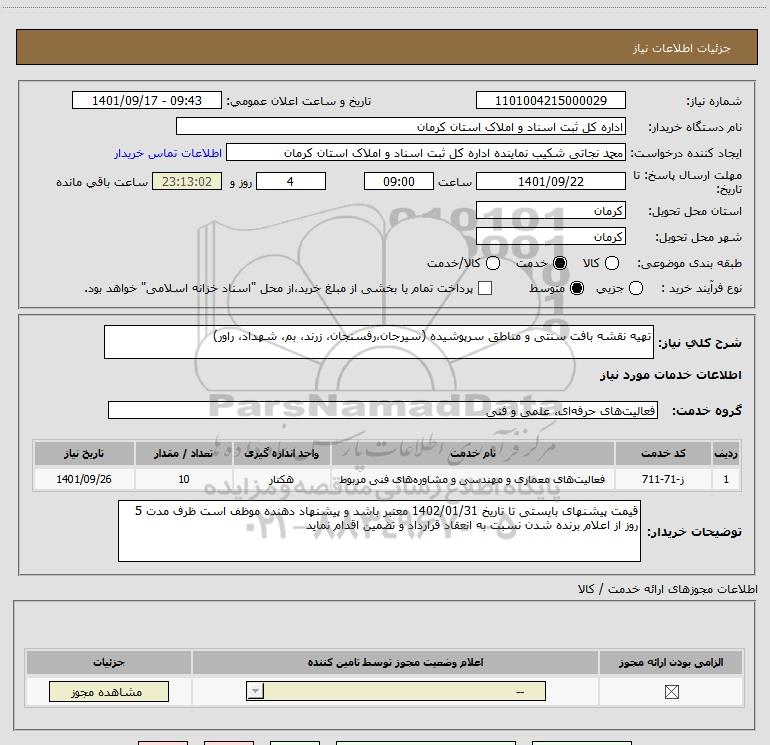Open the اطلاعات تماس خریدار link
This screenshot has height=745, width=770.
point(168,153)
